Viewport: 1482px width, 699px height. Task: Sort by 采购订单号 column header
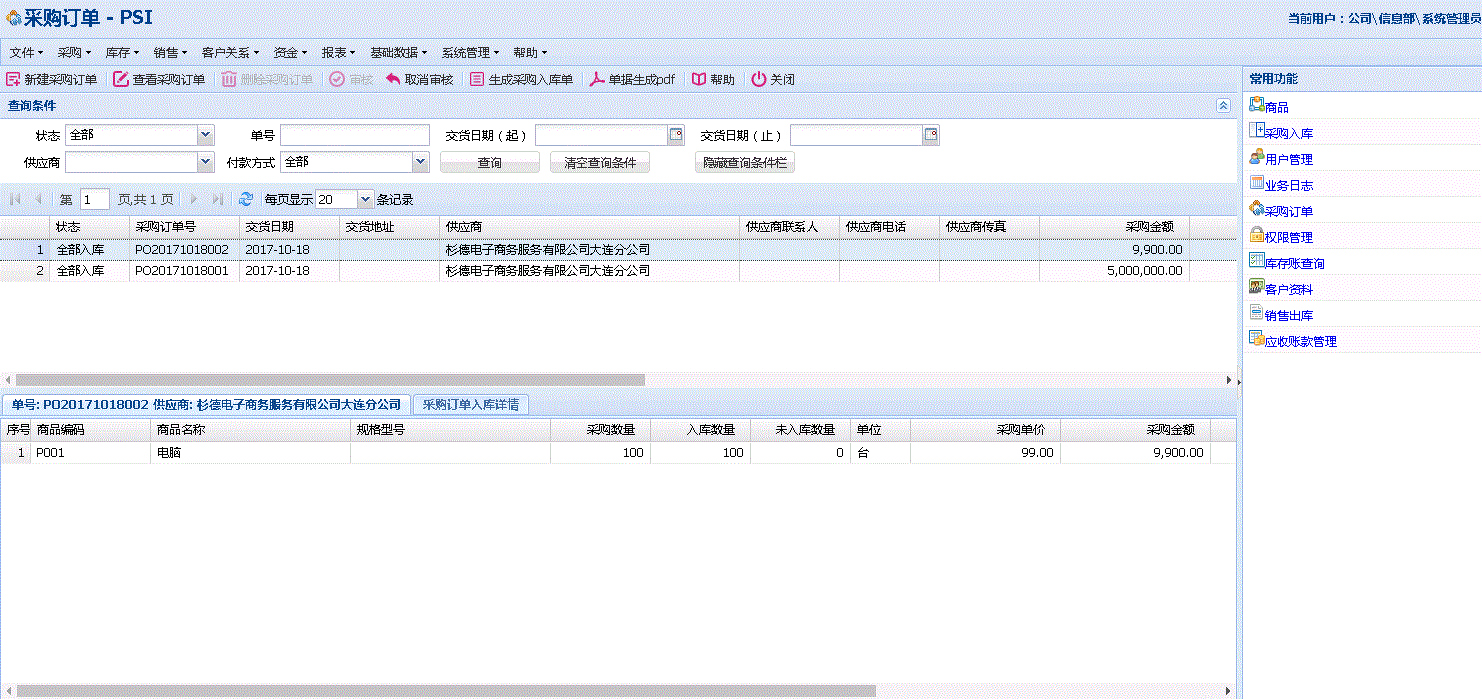pyautogui.click(x=185, y=227)
